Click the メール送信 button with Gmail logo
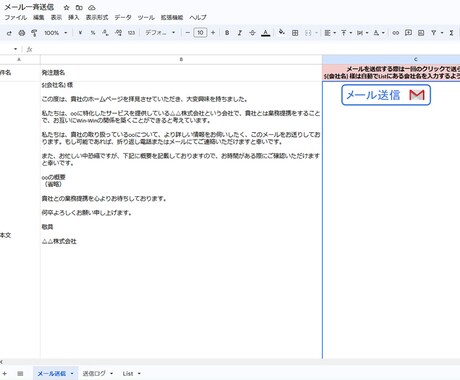The width and height of the screenshot is (460, 380). (x=386, y=95)
